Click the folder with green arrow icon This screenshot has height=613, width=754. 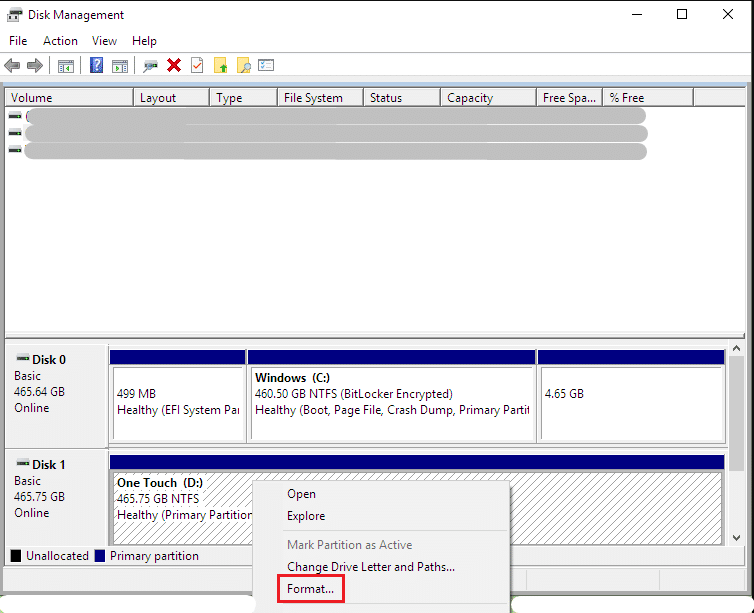point(220,66)
